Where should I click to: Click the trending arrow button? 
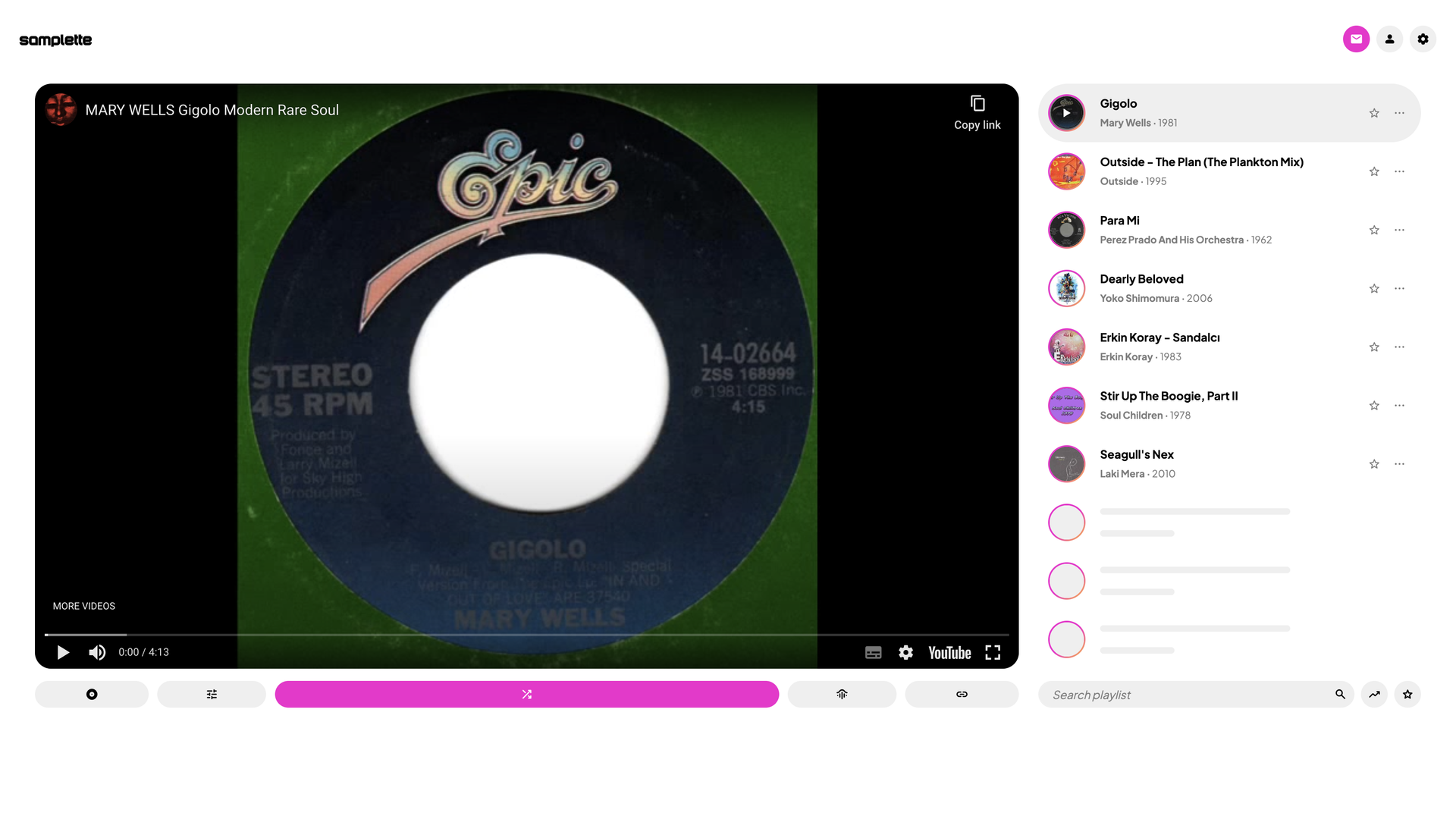click(x=1374, y=694)
